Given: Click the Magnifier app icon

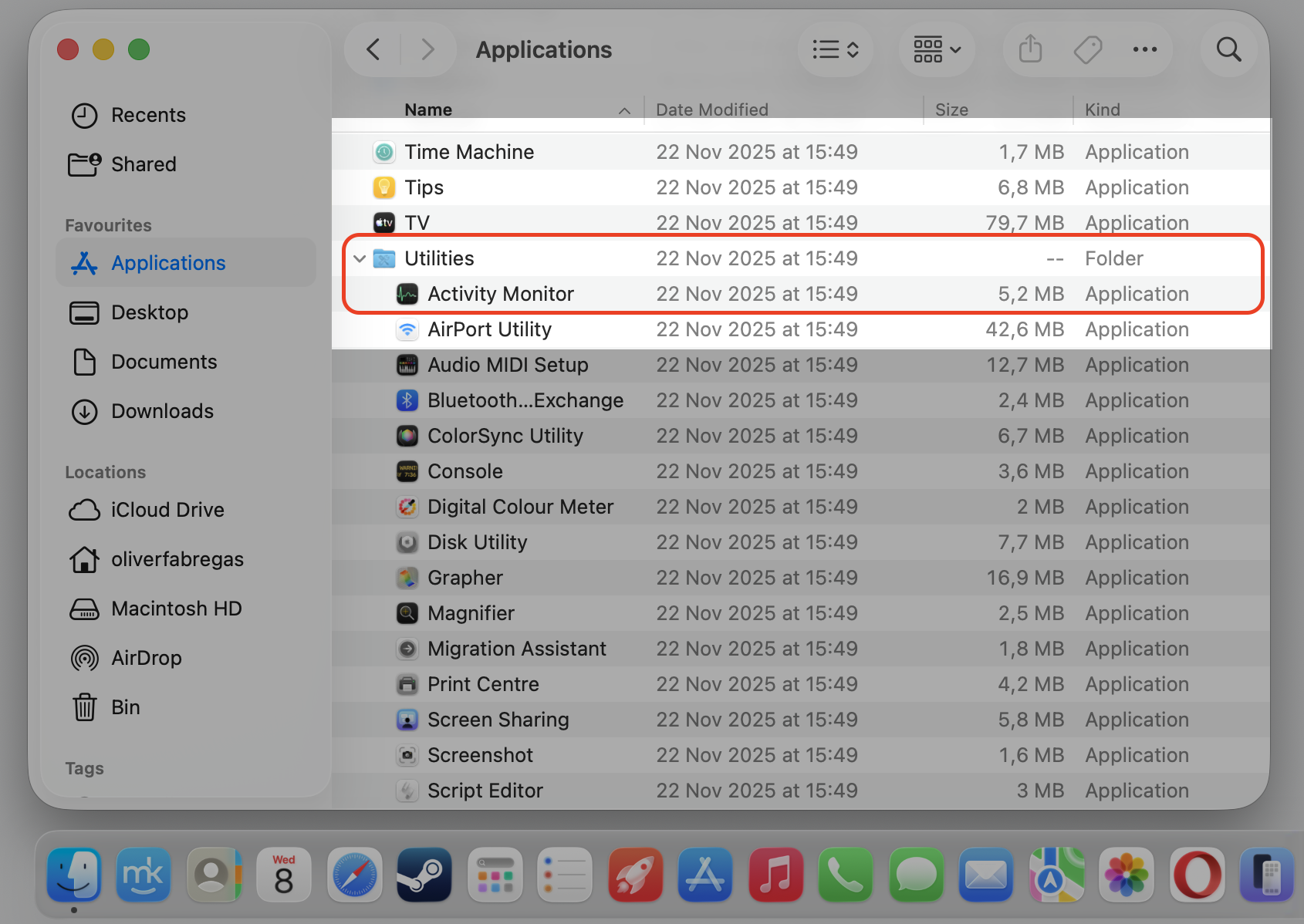Looking at the screenshot, I should tap(407, 613).
